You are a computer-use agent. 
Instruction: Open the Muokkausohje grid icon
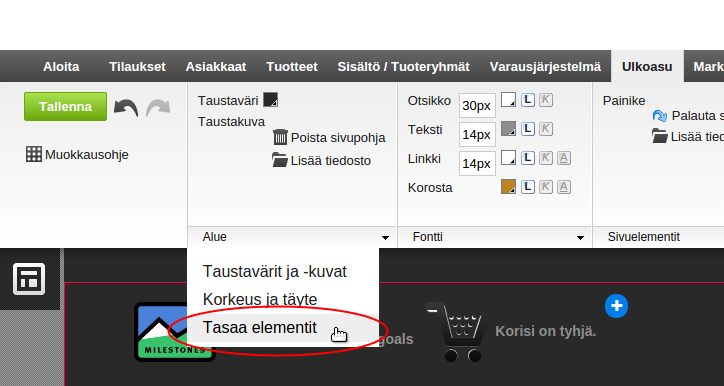click(34, 154)
